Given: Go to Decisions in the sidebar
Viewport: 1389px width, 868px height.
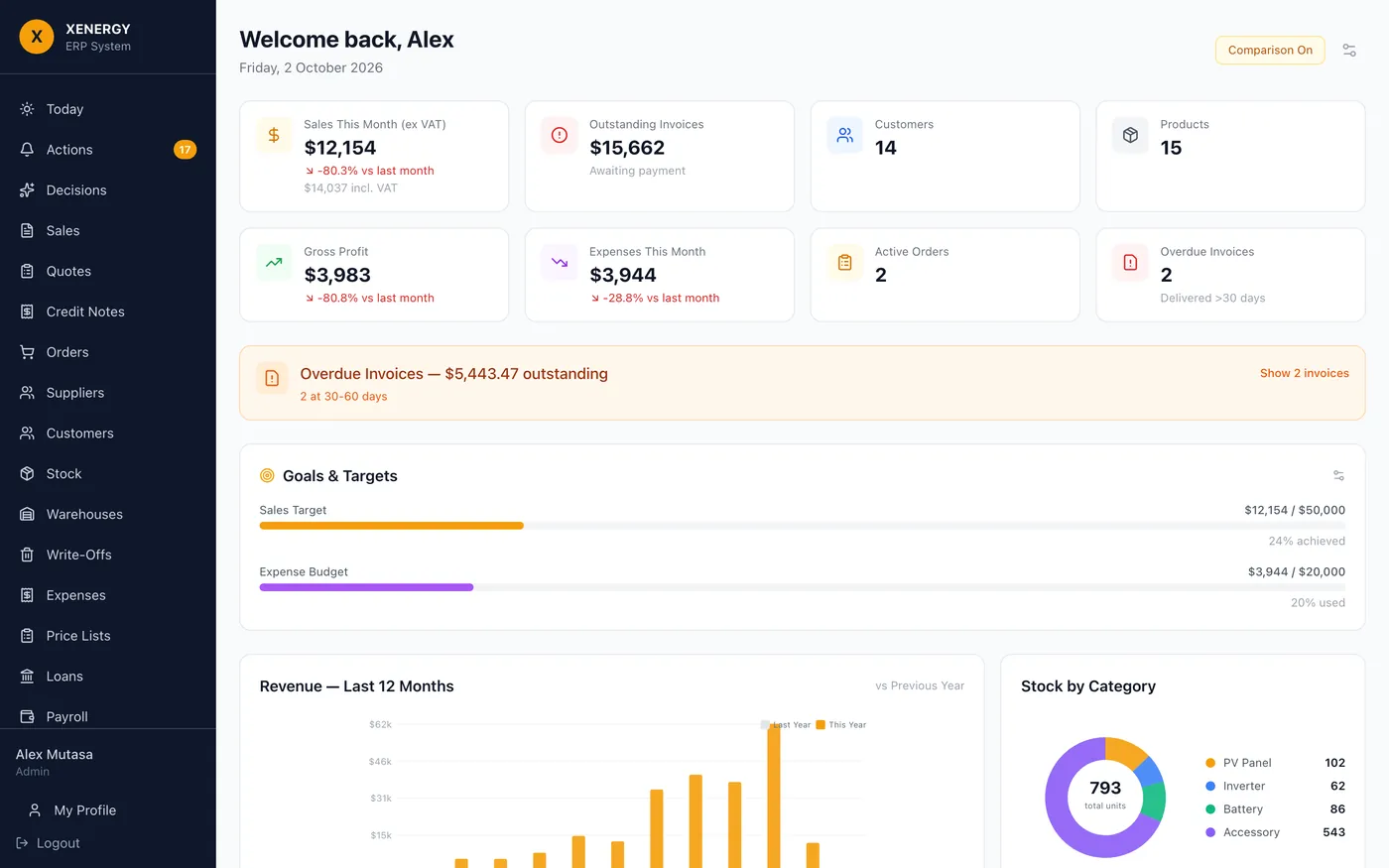Looking at the screenshot, I should 108,190.
